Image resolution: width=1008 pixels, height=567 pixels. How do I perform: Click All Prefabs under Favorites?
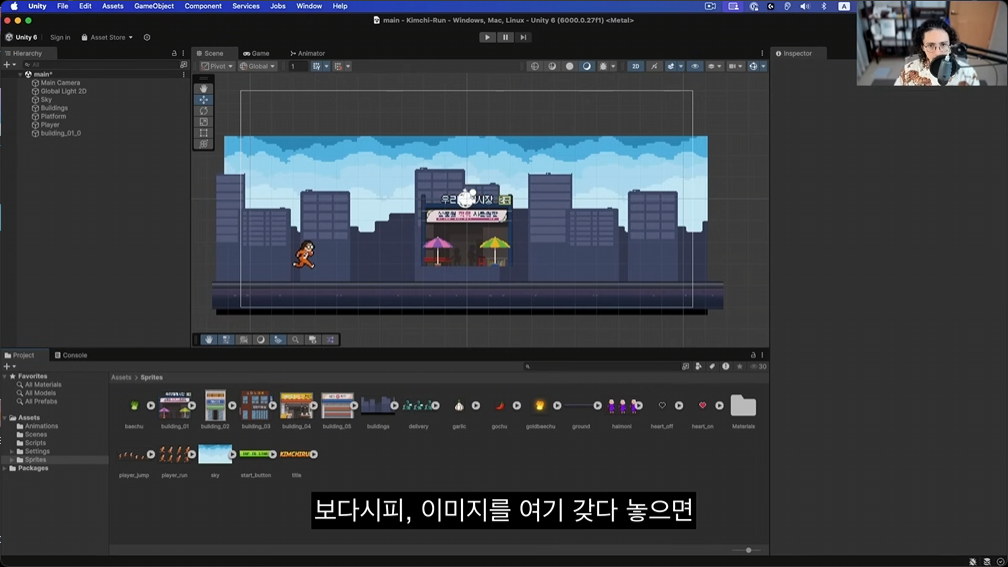40,401
